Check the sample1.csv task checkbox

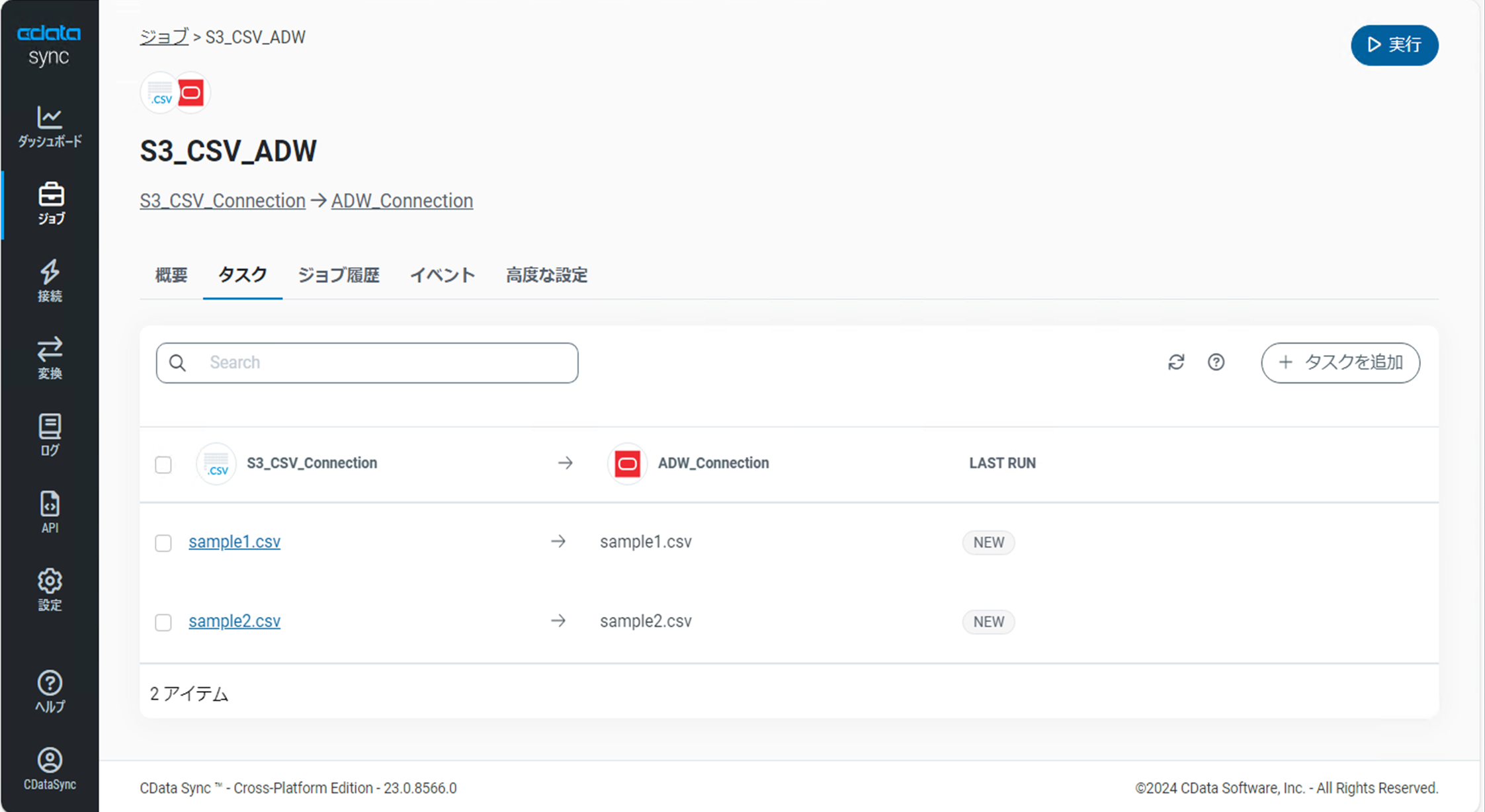point(163,543)
